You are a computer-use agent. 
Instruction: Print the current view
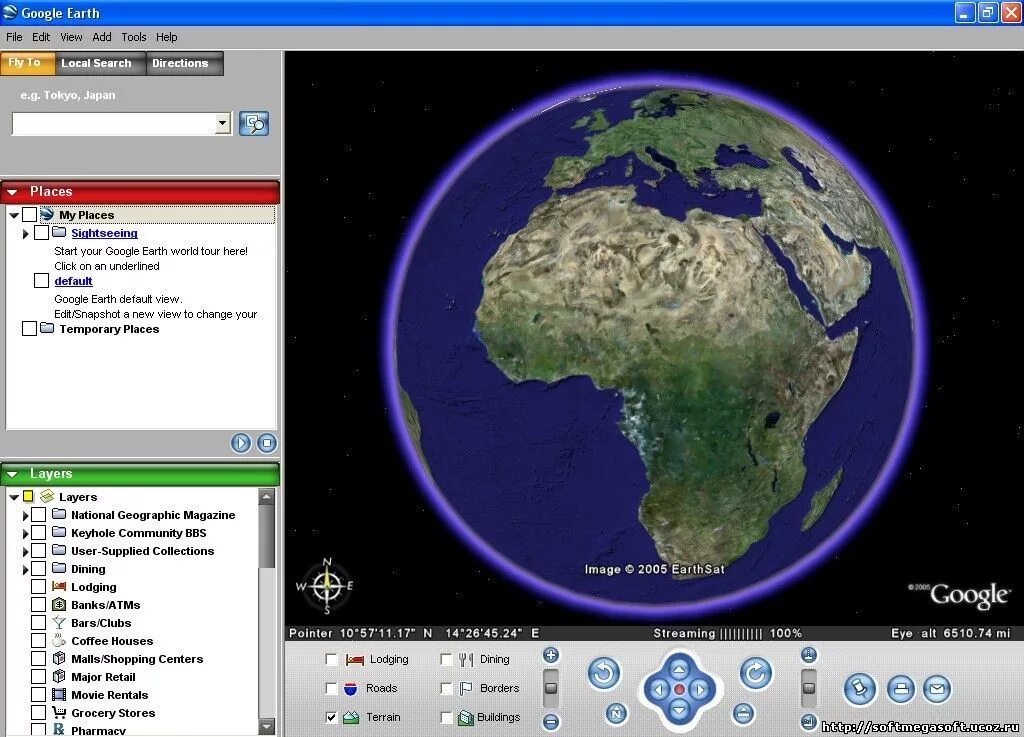pyautogui.click(x=901, y=689)
